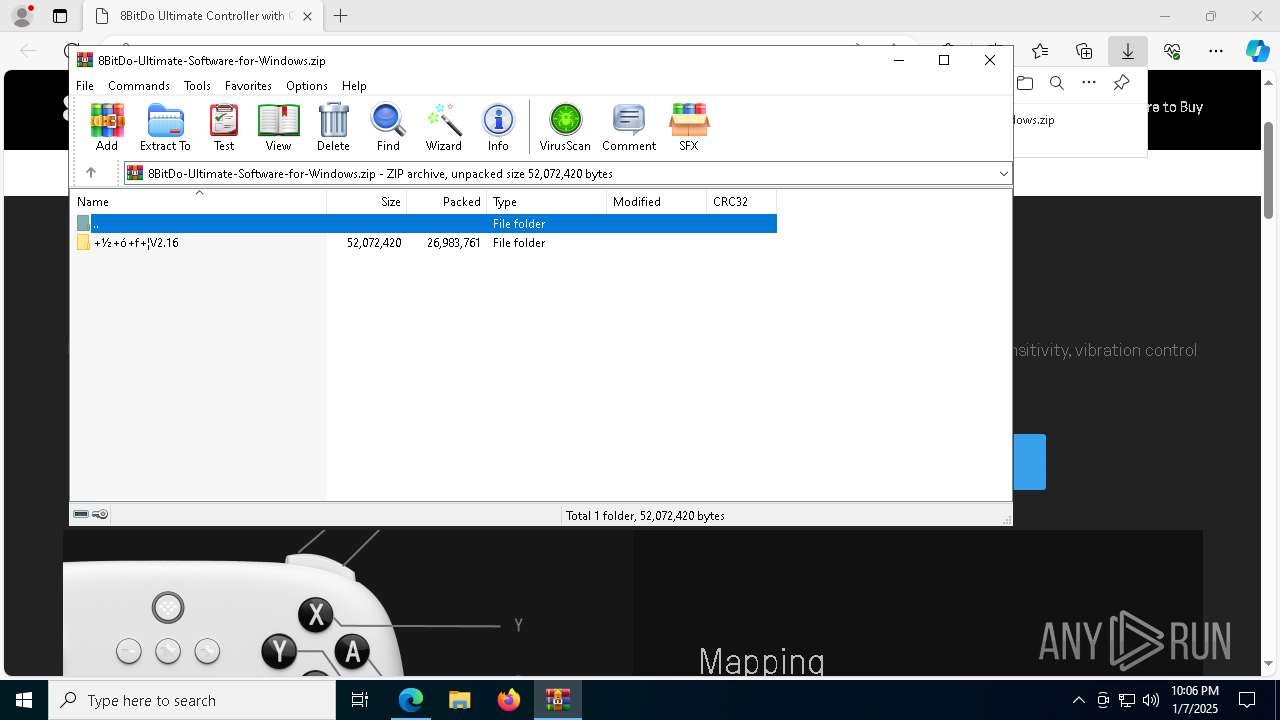Expand the archive path dropdown
This screenshot has height=720, width=1280.
coord(1003,174)
